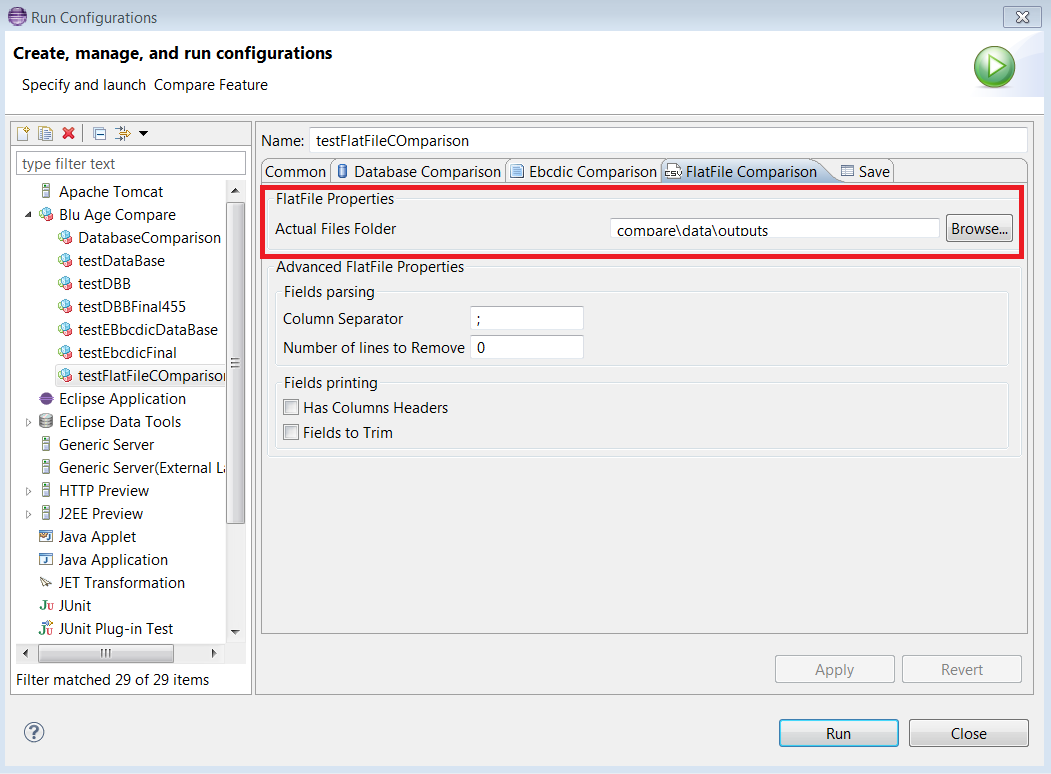Collapse the Blu Age Compare tree node
The image size is (1051, 774).
pos(28,214)
